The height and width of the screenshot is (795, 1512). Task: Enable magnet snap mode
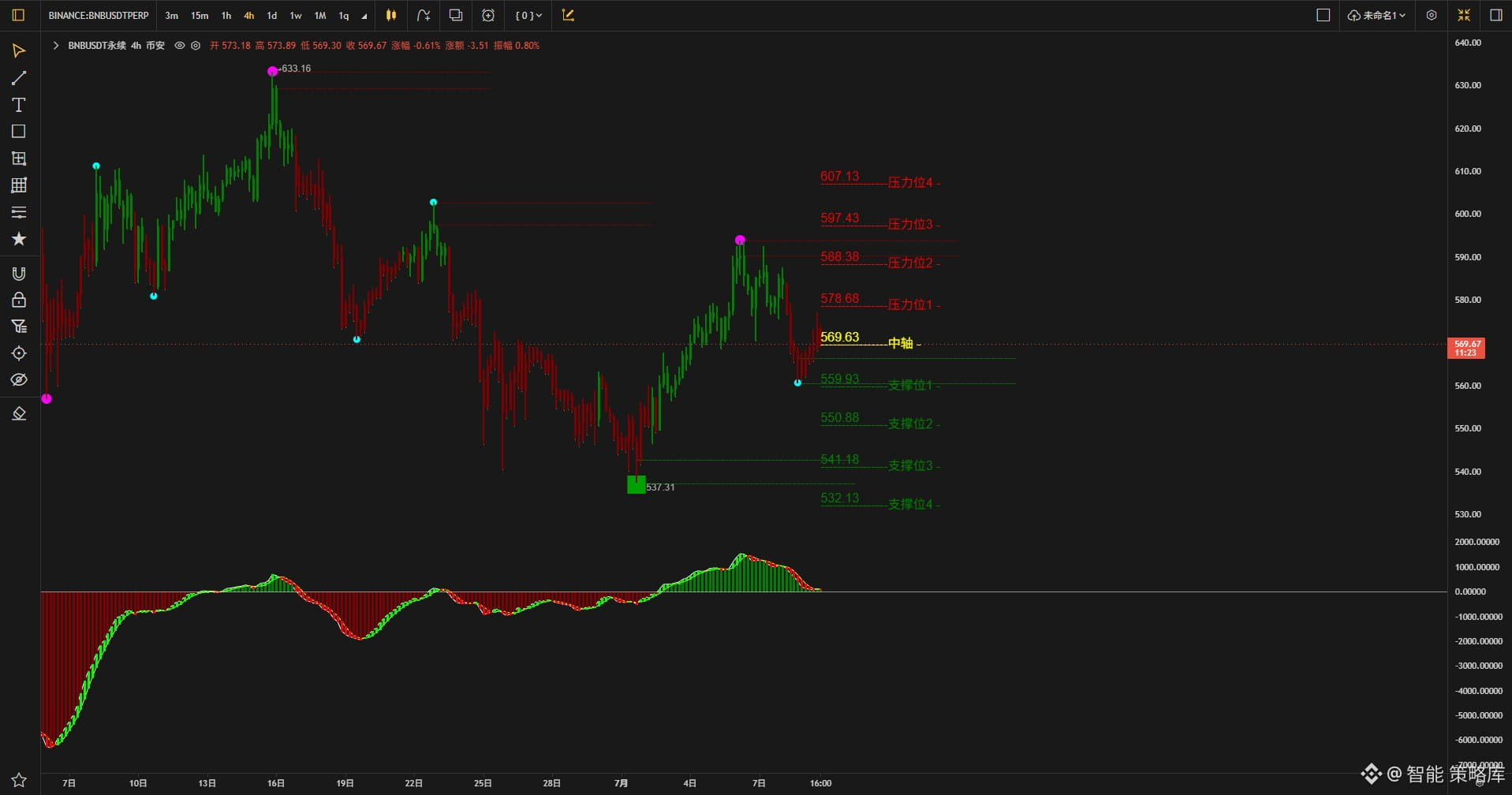pyautogui.click(x=19, y=274)
